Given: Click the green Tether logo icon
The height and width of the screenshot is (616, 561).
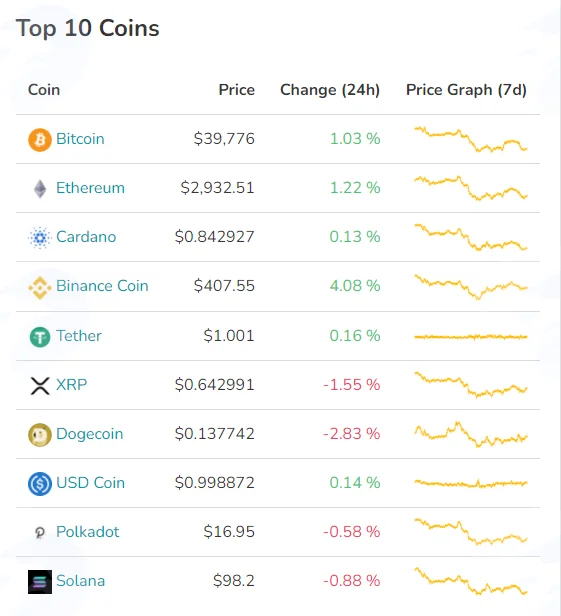Looking at the screenshot, I should click(x=40, y=337).
